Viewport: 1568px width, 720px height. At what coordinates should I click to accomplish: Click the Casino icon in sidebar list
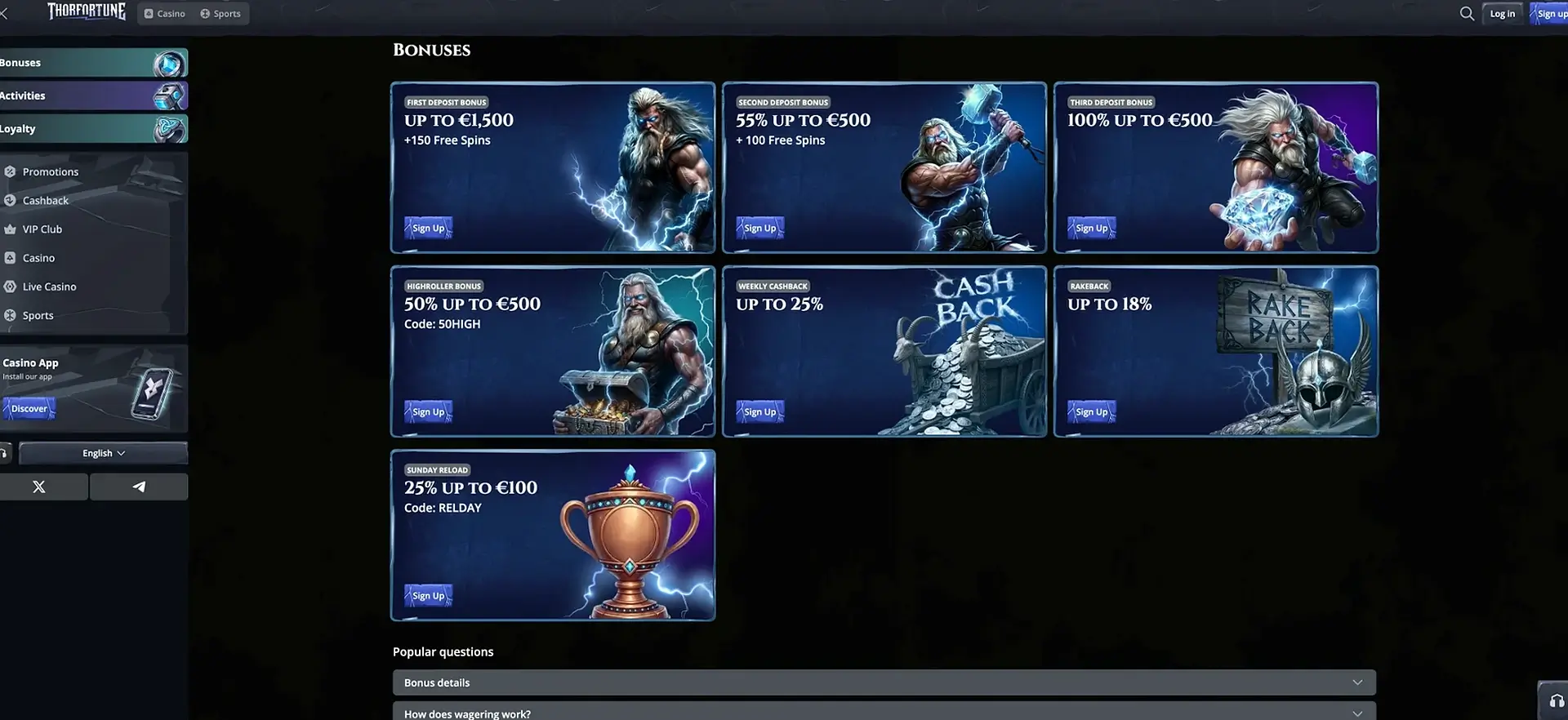click(x=10, y=258)
